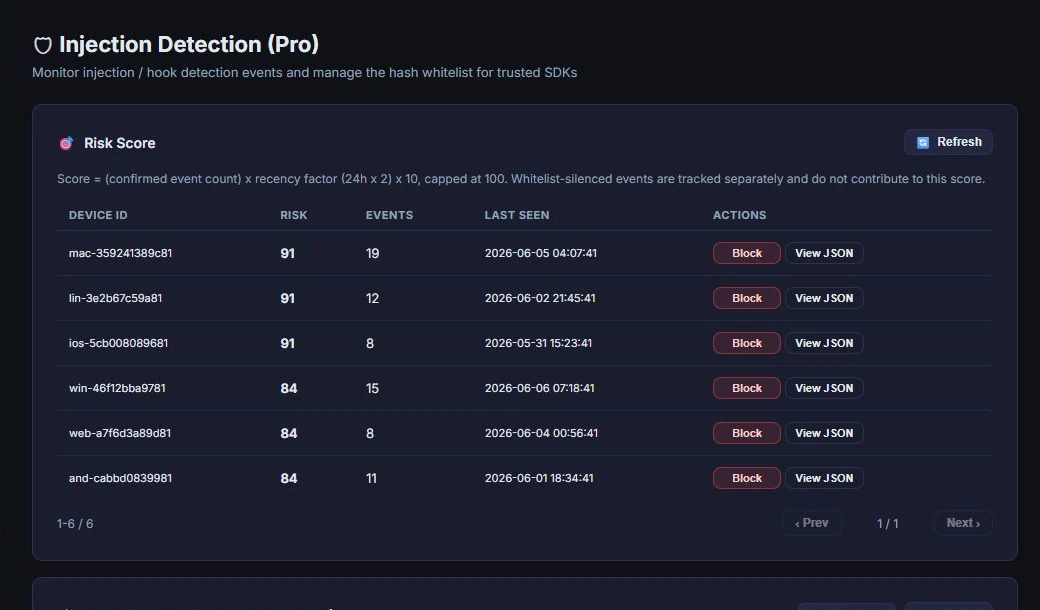
Task: View JSON for web-a7f6d3a89d81
Action: pos(824,434)
